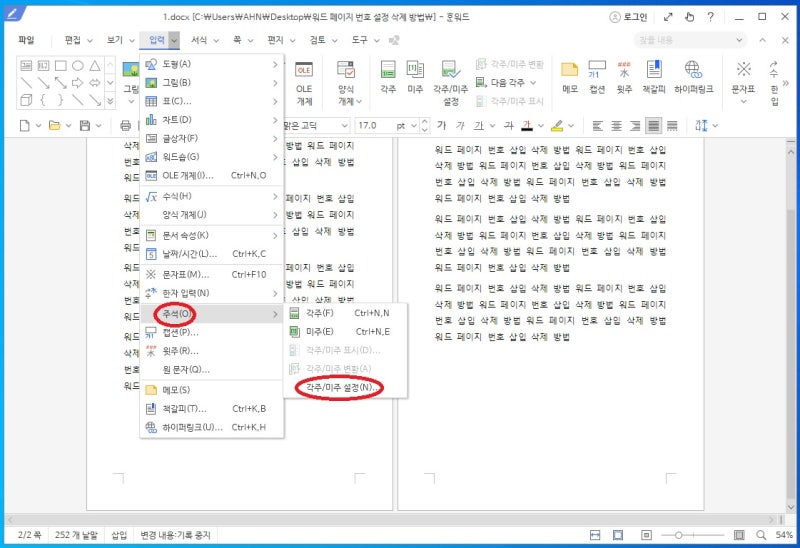
Task: Apply the yellow highlighter color
Action: point(557,126)
